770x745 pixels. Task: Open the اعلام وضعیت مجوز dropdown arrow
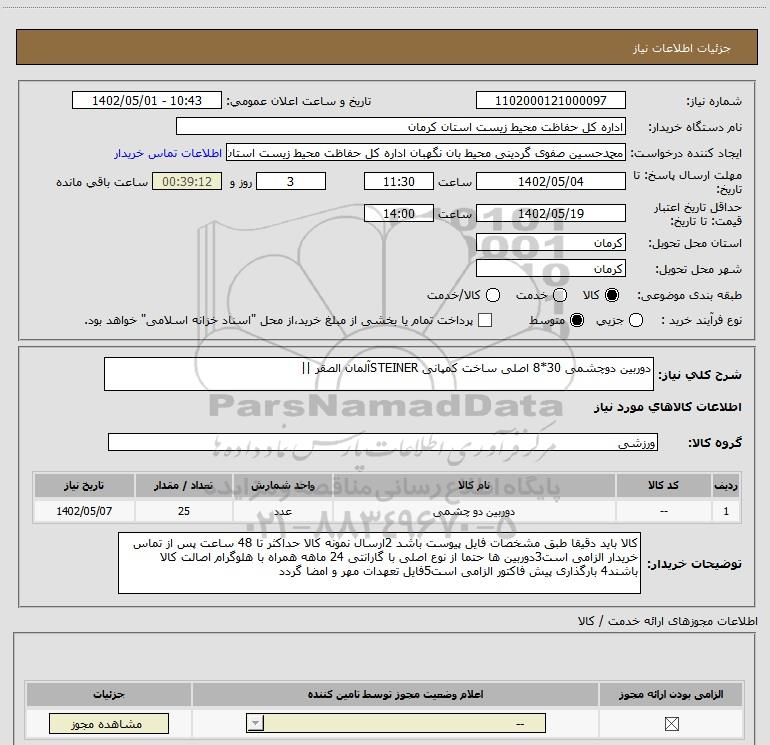click(255, 723)
